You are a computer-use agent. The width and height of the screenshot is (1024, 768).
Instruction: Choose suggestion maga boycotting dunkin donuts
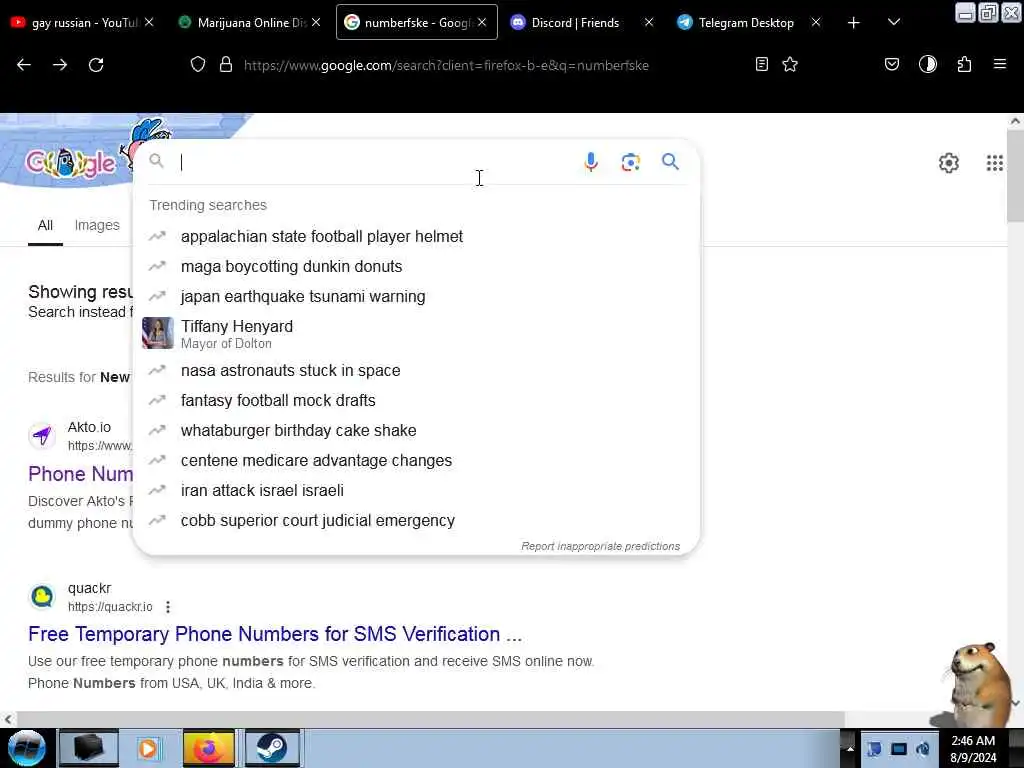(x=416, y=266)
